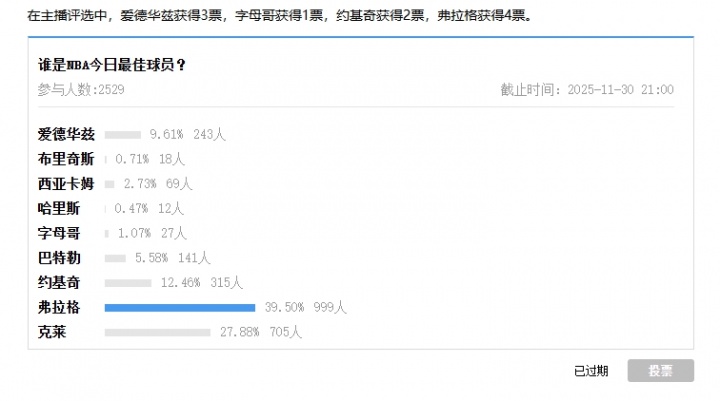Choose 西亚卡姆 in the poll
Image resolution: width=720 pixels, height=401 pixels.
coord(67,184)
